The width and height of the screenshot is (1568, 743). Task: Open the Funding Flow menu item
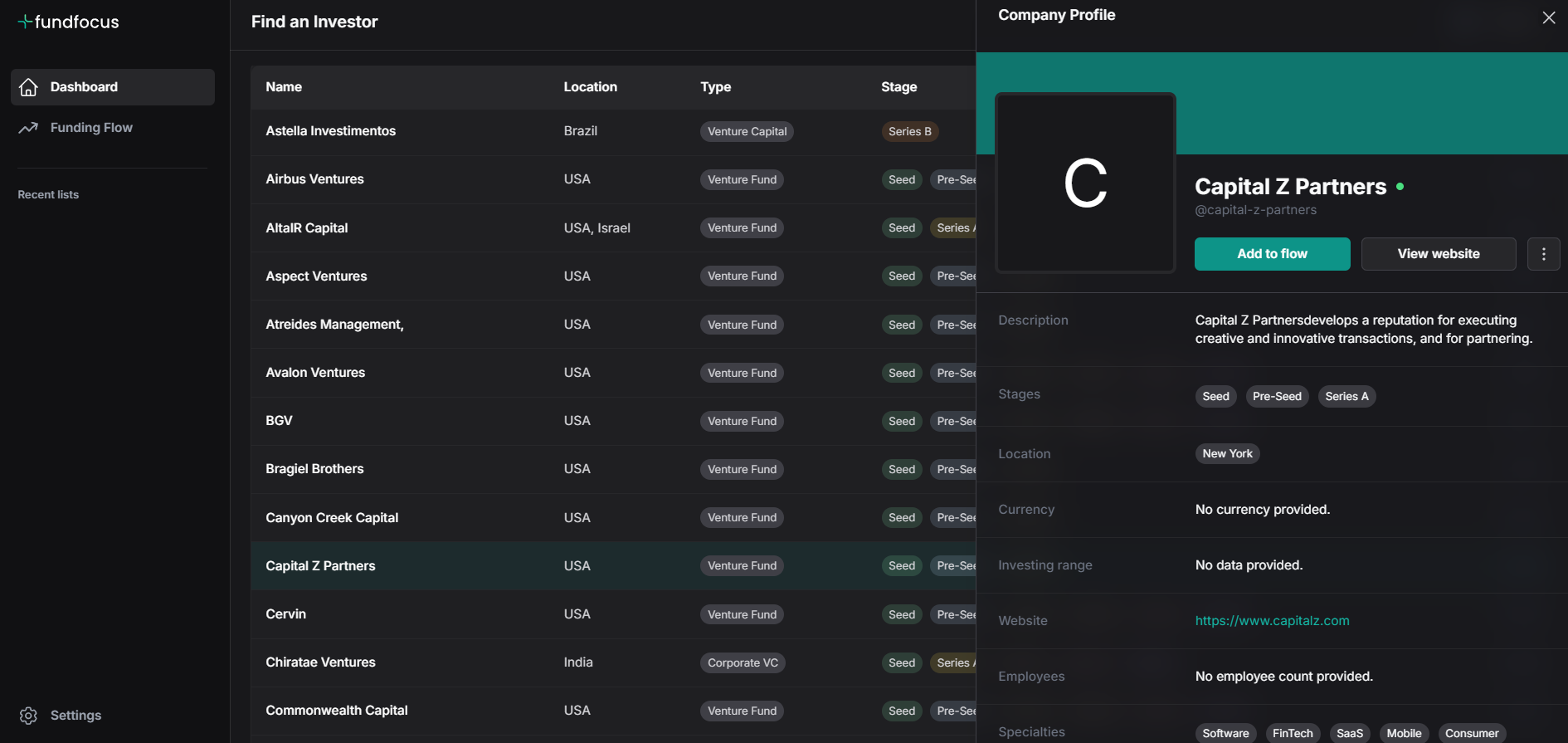click(x=91, y=128)
